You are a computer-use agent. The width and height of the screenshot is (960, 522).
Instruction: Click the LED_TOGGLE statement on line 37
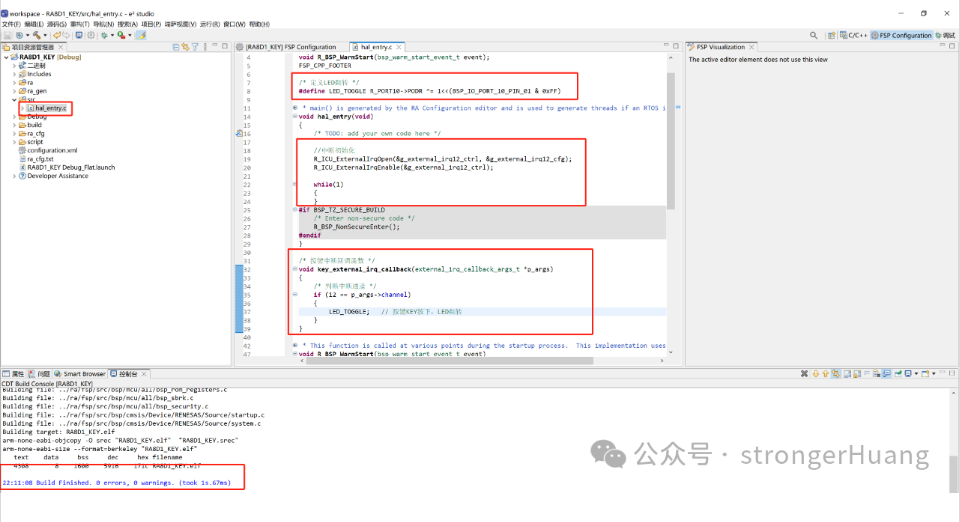(x=349, y=312)
